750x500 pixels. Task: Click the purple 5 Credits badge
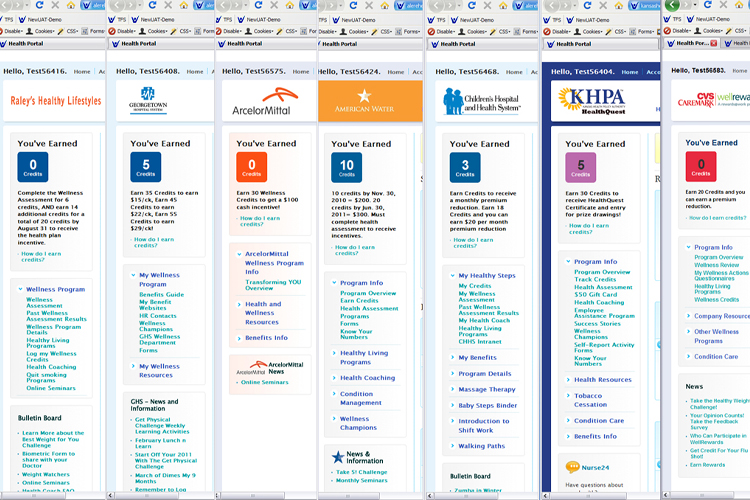(580, 166)
